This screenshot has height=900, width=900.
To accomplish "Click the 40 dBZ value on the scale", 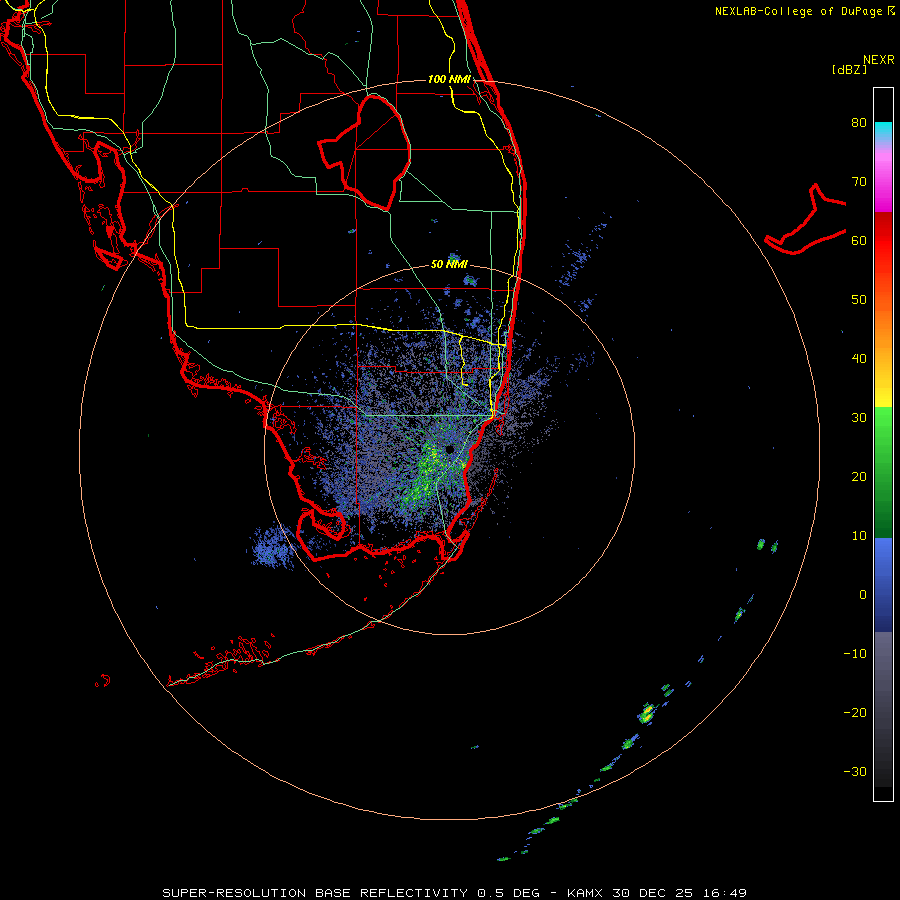I will [x=859, y=359].
